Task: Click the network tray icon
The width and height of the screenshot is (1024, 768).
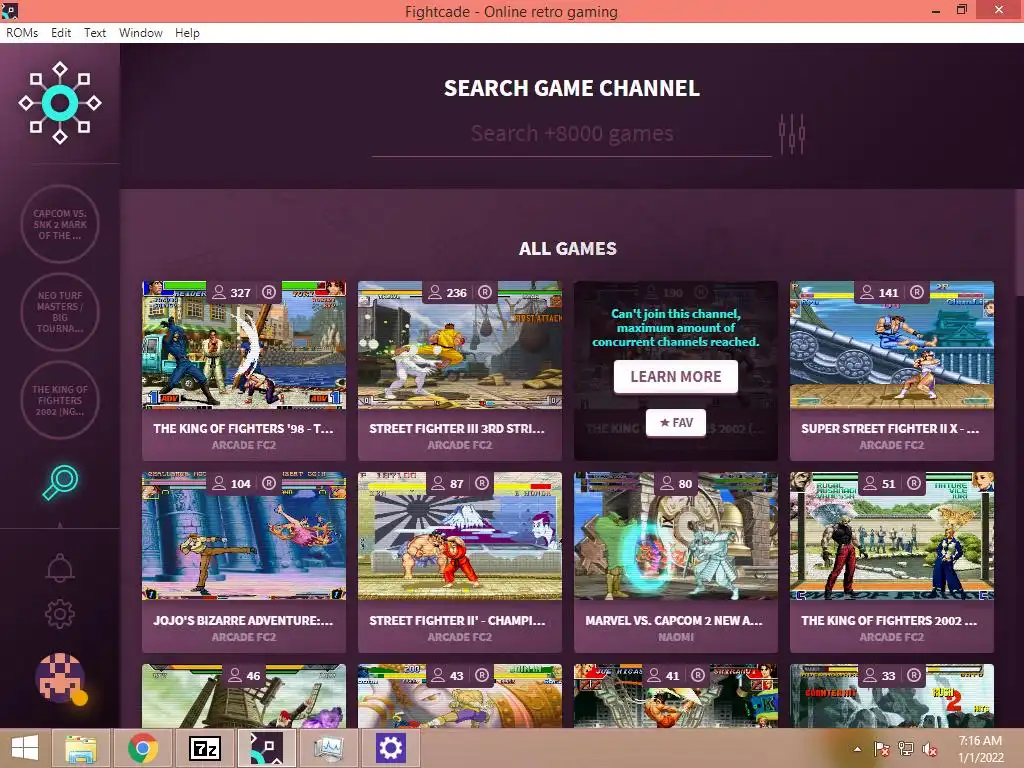Action: [905, 749]
